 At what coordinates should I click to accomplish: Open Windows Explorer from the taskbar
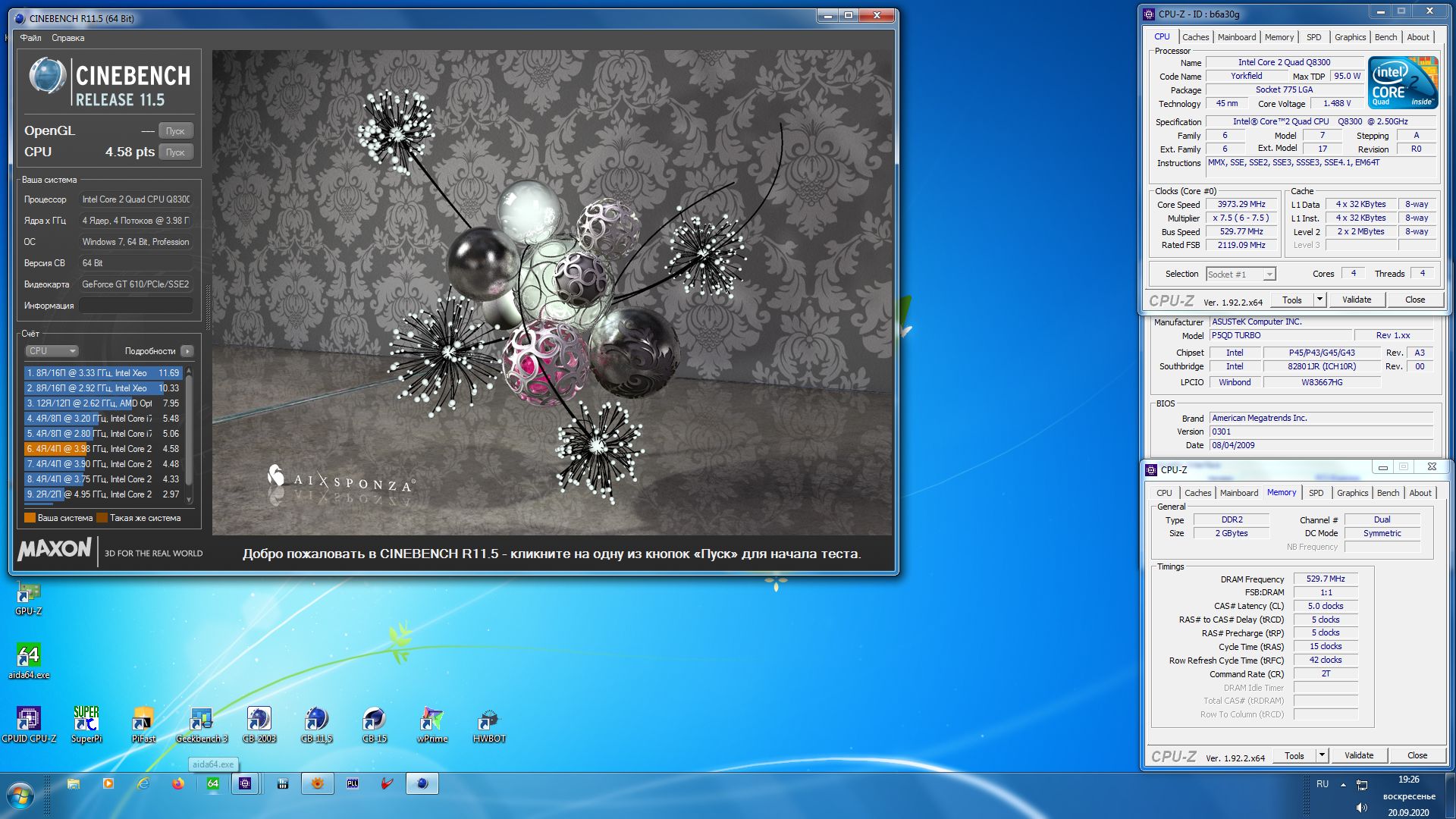click(74, 784)
